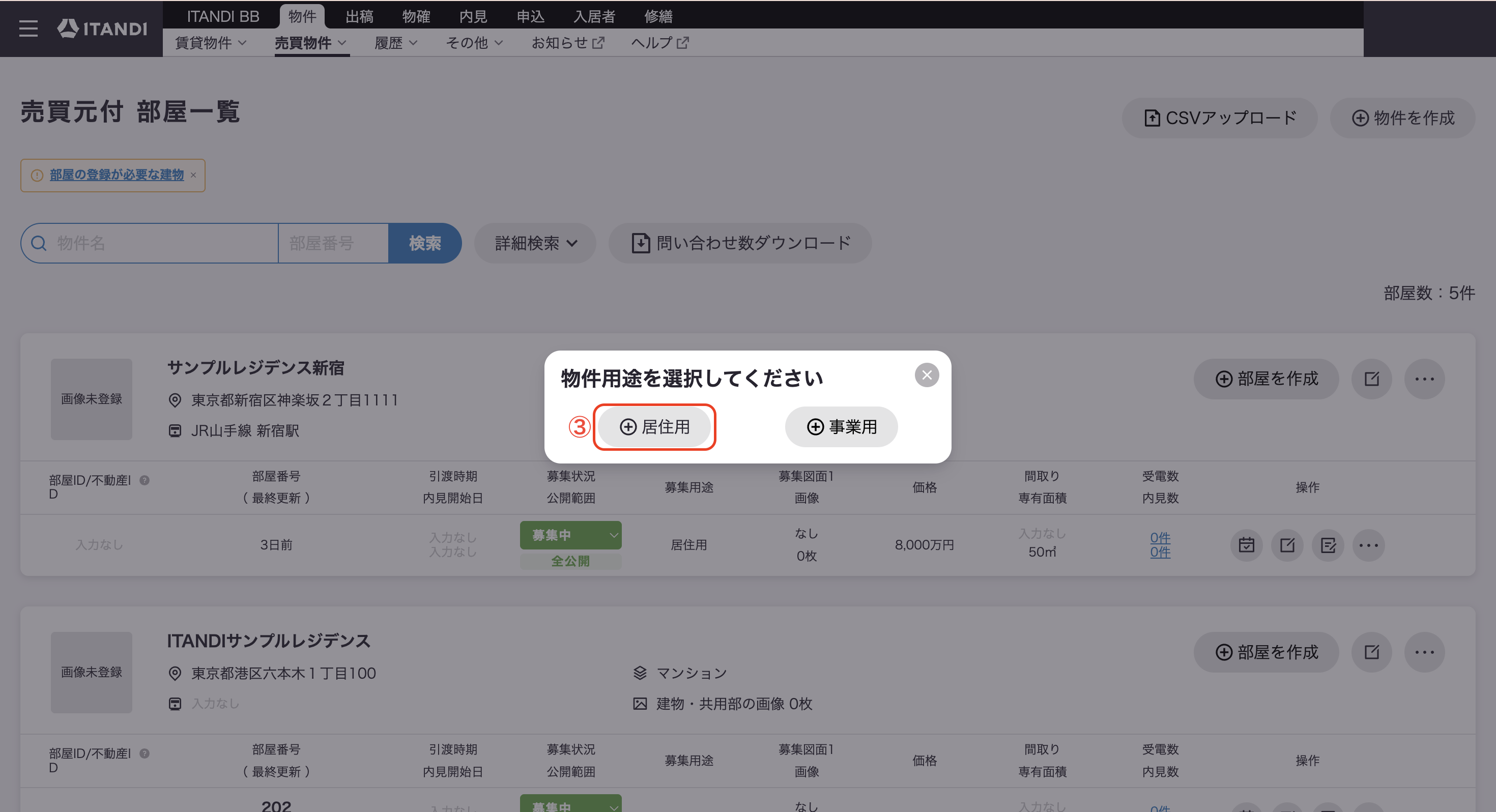This screenshot has width=1496, height=812.
Task: Open the お知らせ external link
Action: click(568, 43)
